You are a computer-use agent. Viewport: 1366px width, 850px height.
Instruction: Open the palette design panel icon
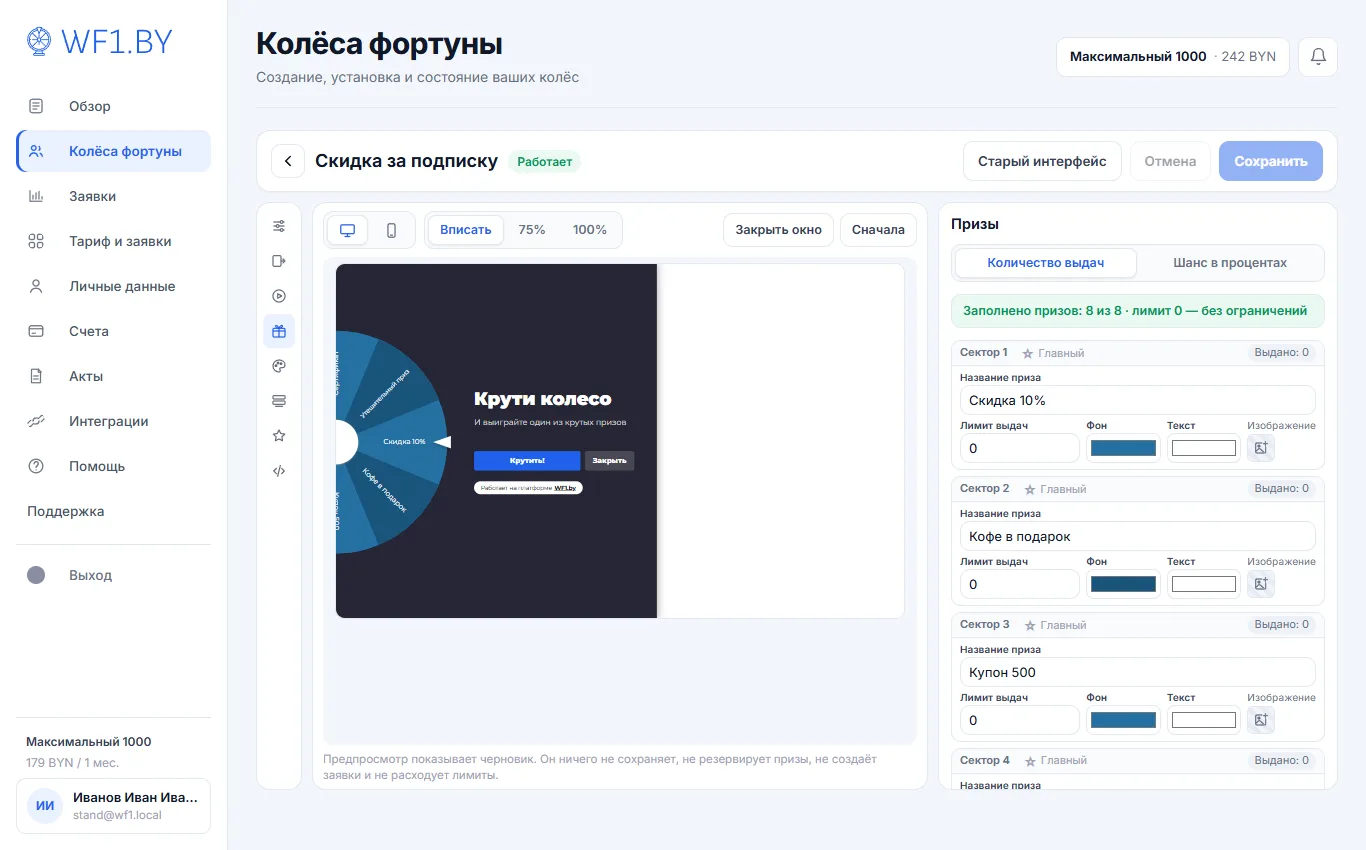pos(279,366)
